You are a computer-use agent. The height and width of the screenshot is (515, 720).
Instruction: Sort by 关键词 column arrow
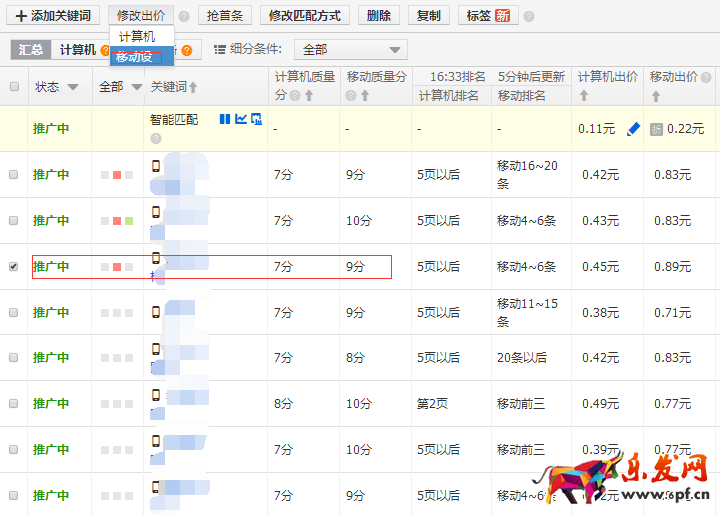[x=193, y=87]
